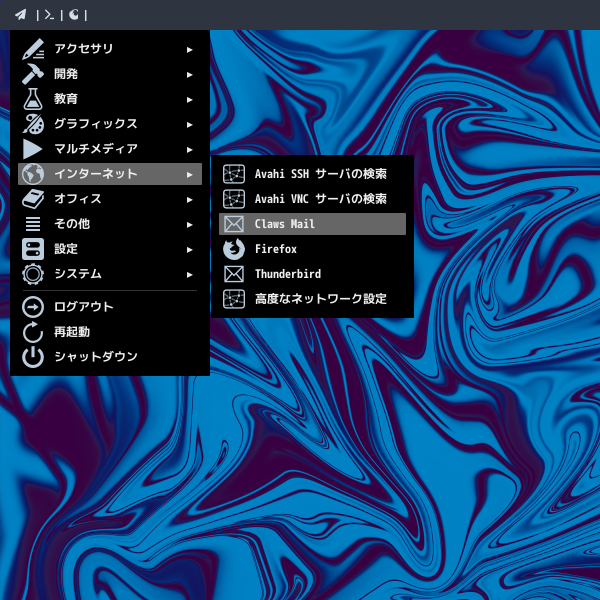Expand the システム submenu arrow
Screen dimensions: 600x600
point(189,274)
